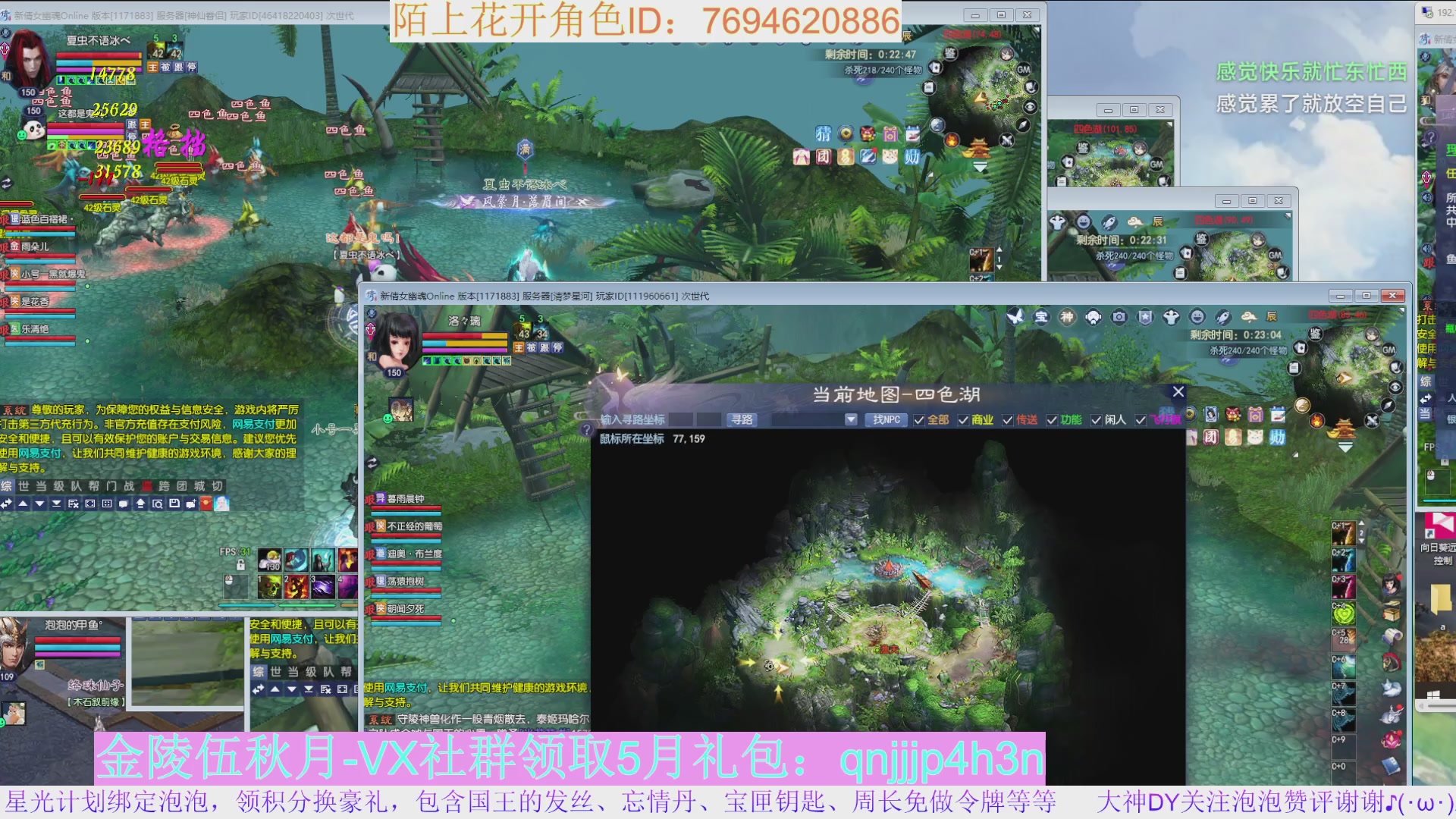This screenshot has height=819, width=1456.
Task: Open the 鉴 minimap button in 洛々璃 window
Action: [x=1315, y=334]
